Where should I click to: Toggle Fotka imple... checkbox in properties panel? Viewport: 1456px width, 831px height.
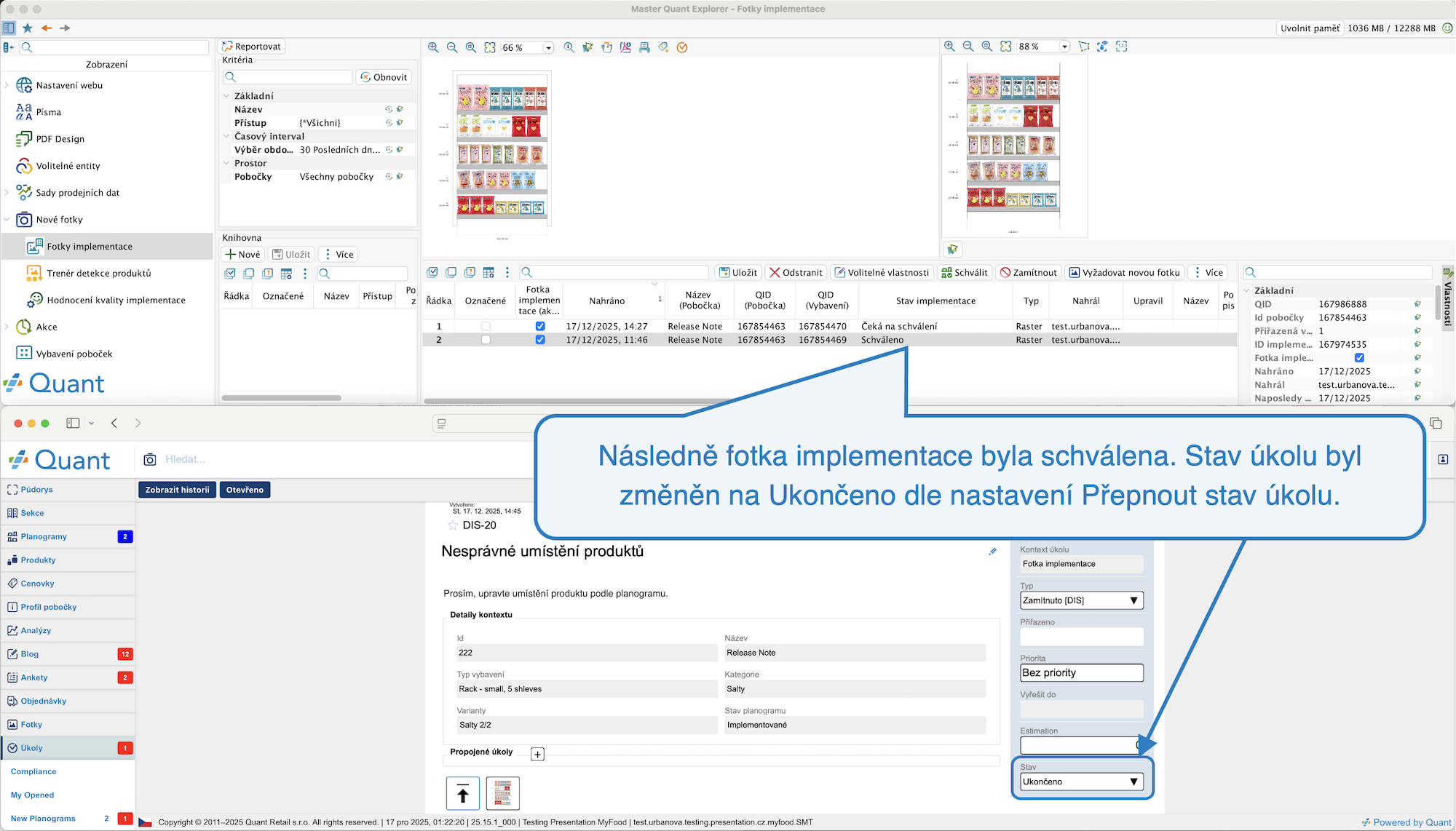pyautogui.click(x=1359, y=358)
